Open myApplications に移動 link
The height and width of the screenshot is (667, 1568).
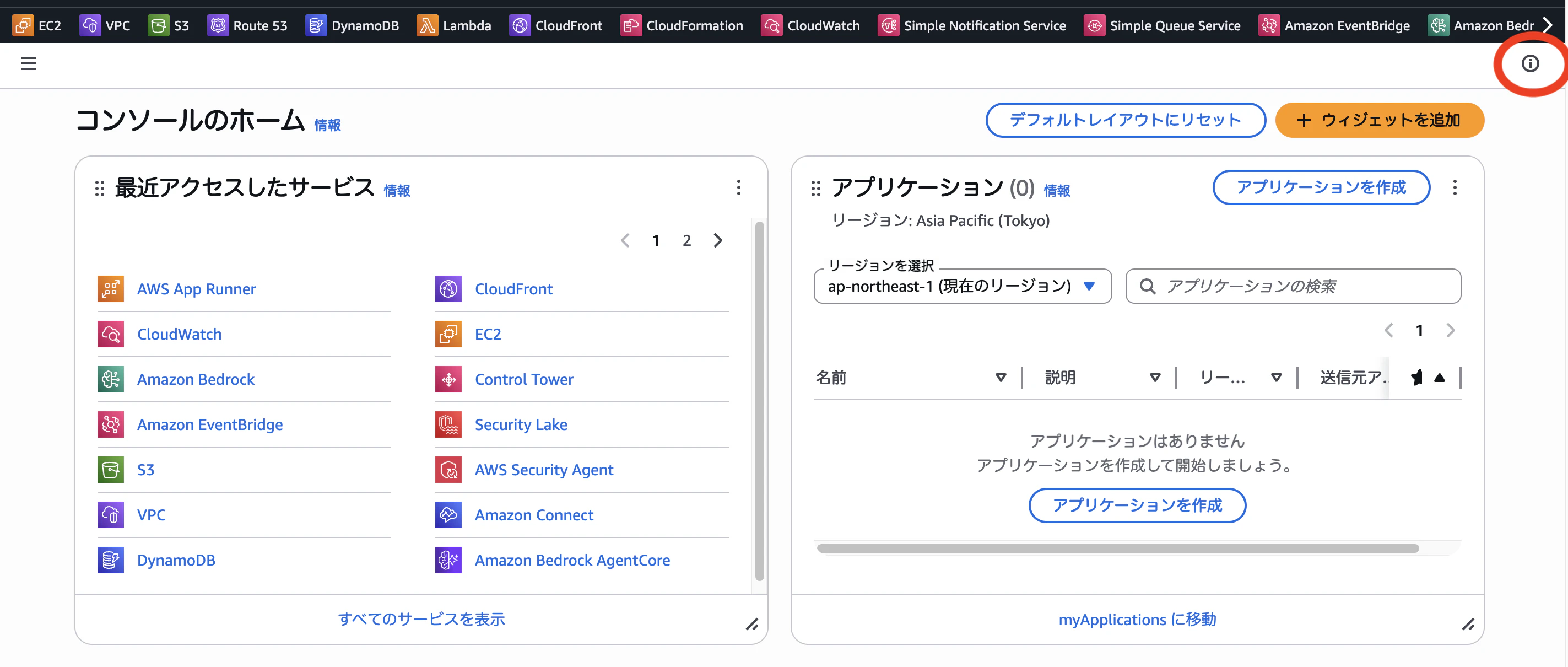pos(1137,620)
